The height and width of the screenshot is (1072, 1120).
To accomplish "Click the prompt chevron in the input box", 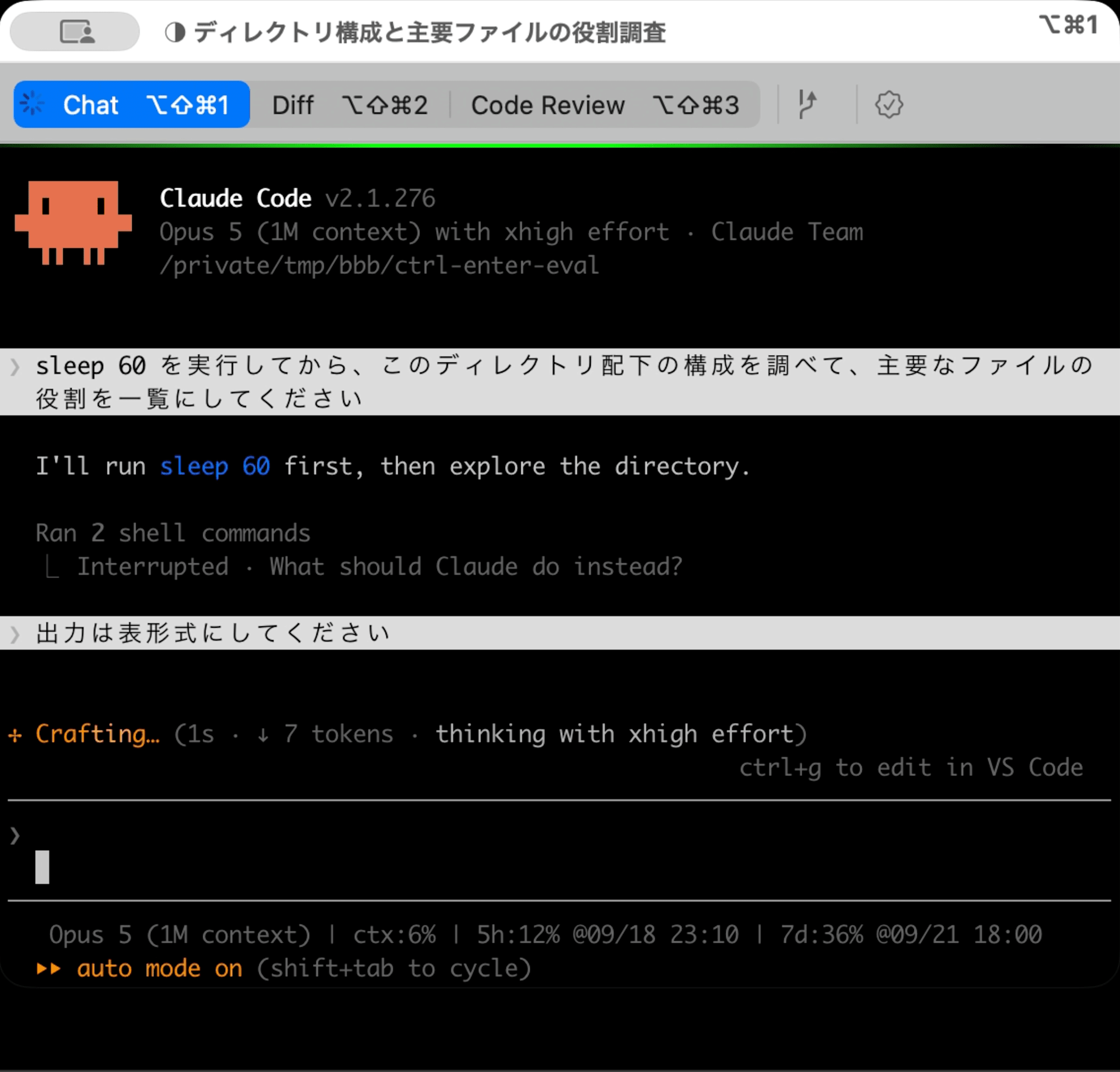I will tap(16, 836).
